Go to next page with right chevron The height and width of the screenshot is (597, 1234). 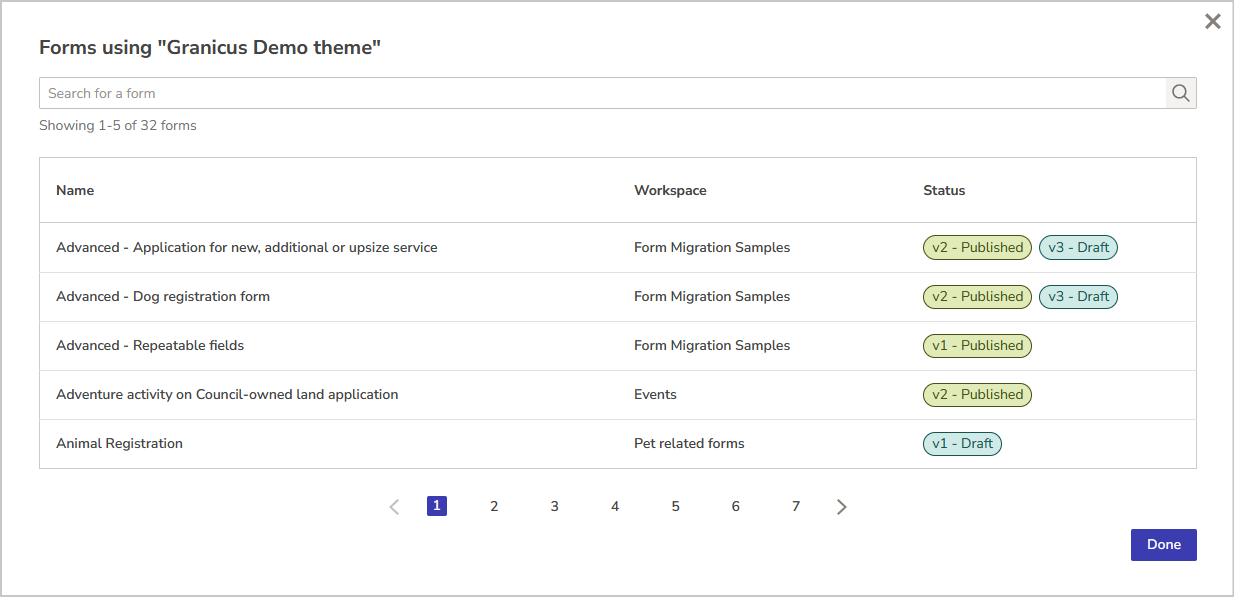[842, 507]
